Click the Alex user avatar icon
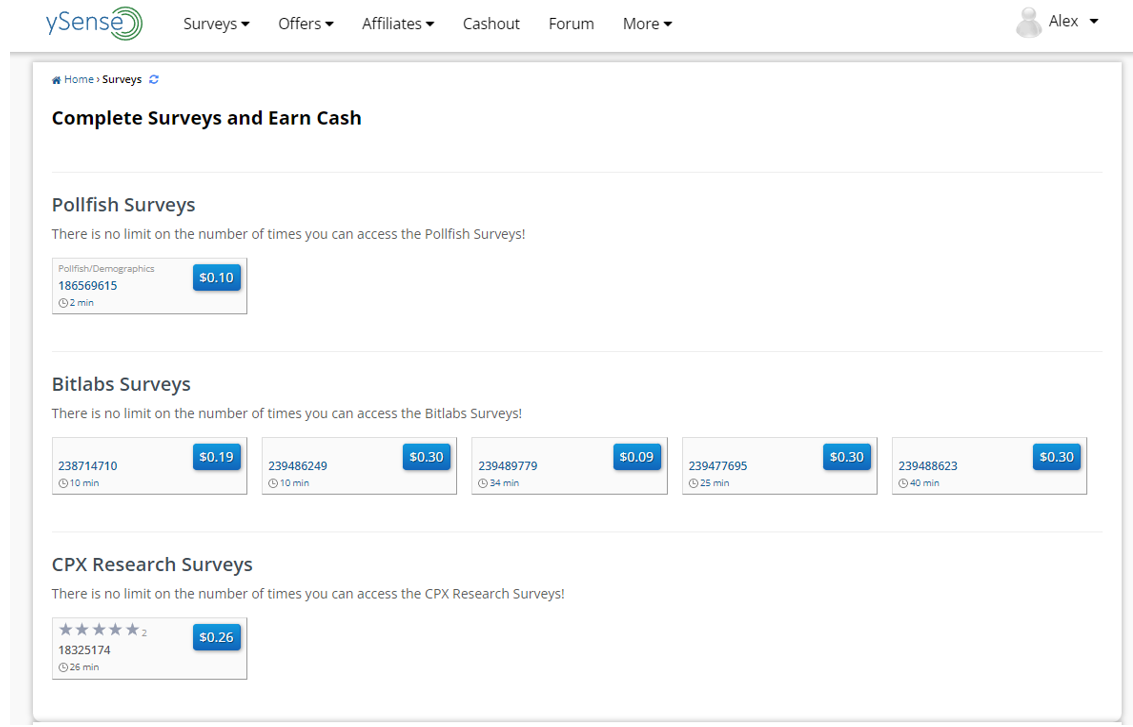 [x=1028, y=22]
